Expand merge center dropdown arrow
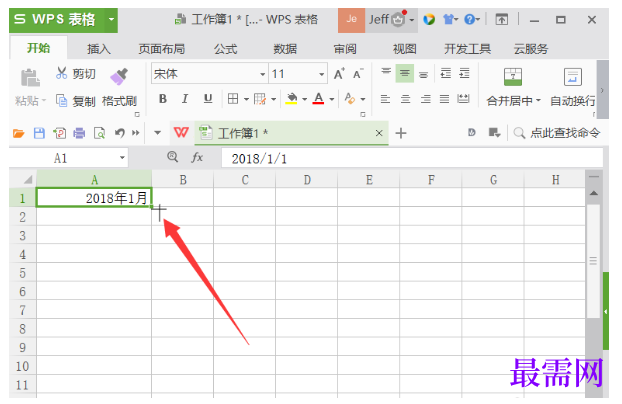This screenshot has height=404, width=622. [538, 100]
